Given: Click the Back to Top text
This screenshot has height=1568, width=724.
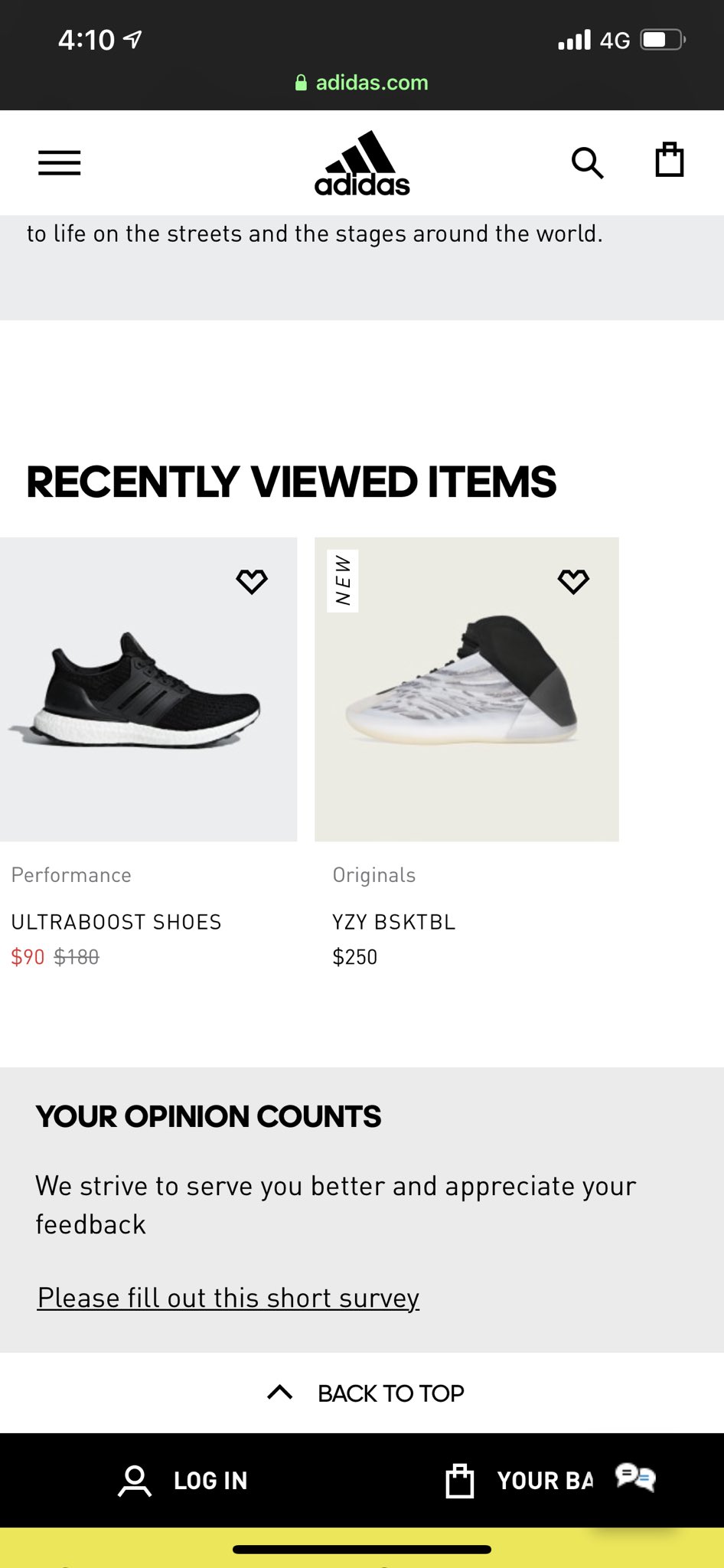Looking at the screenshot, I should pyautogui.click(x=390, y=1393).
